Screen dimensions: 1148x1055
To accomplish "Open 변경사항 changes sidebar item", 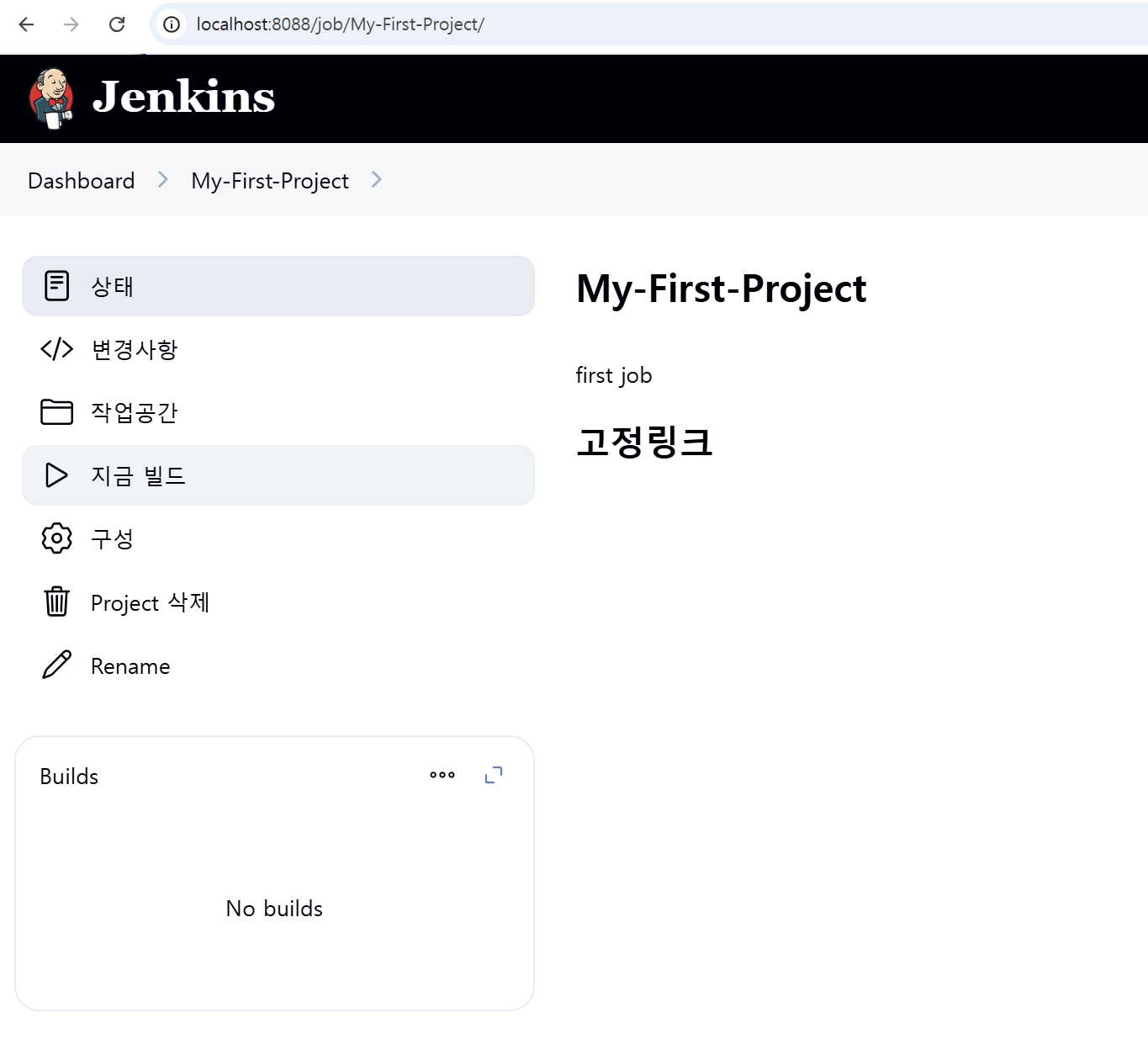I will tap(278, 349).
